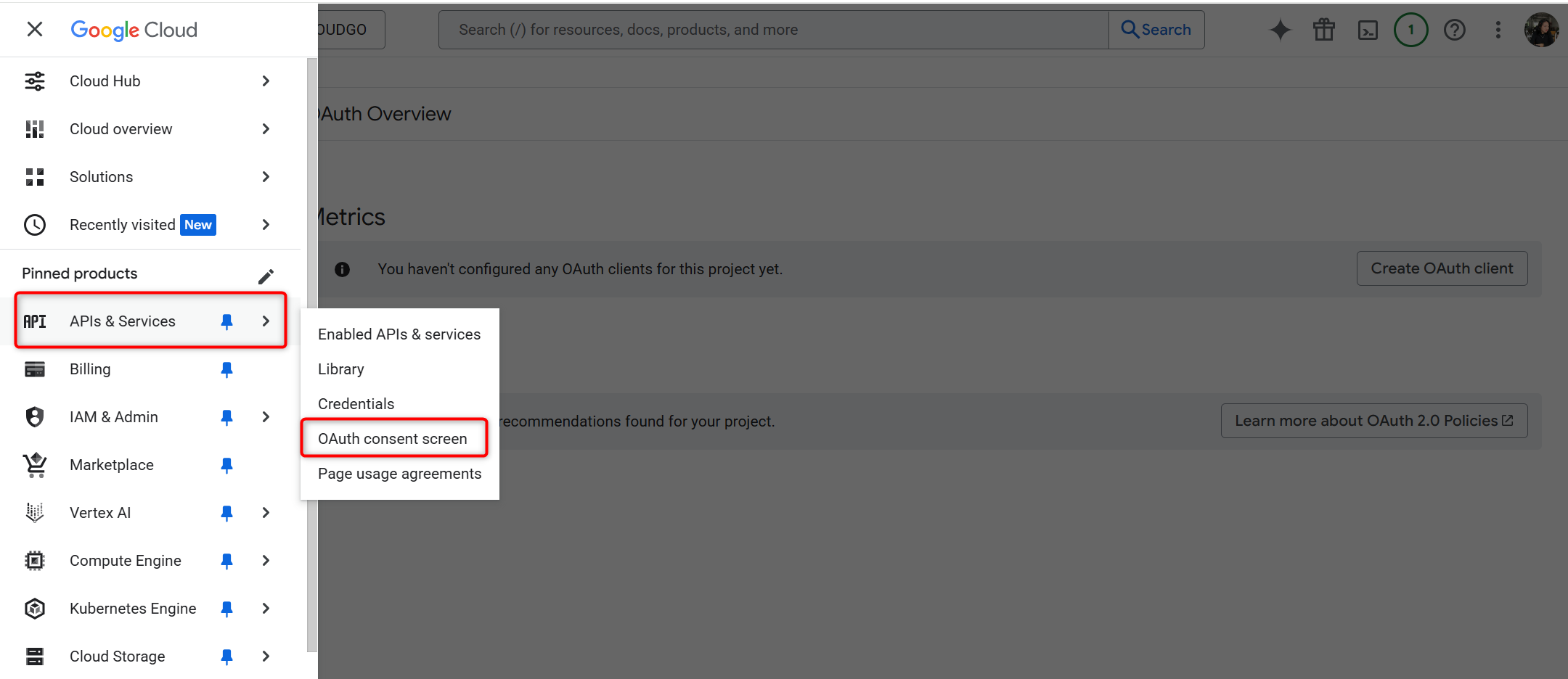The height and width of the screenshot is (679, 1568).
Task: Select OAuth consent screen menu item
Action: (393, 438)
